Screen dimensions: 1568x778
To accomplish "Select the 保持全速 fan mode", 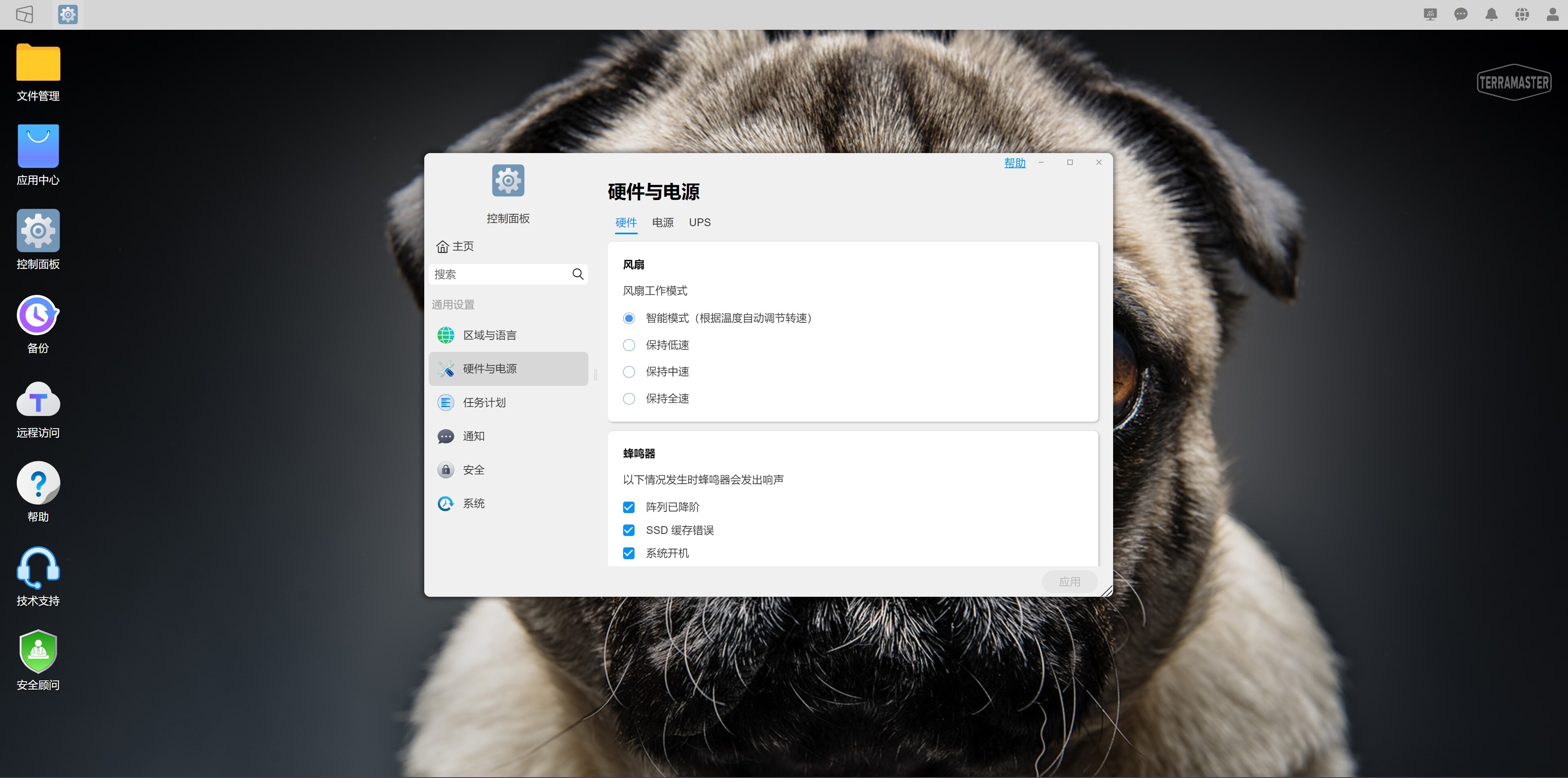I will [x=629, y=398].
